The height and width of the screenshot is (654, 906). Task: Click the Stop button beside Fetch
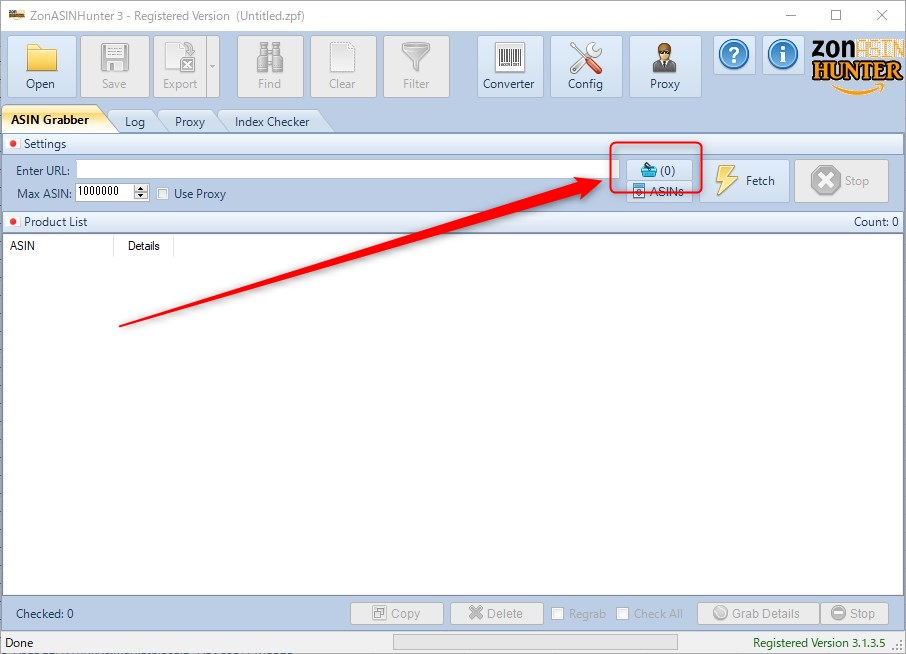point(841,181)
